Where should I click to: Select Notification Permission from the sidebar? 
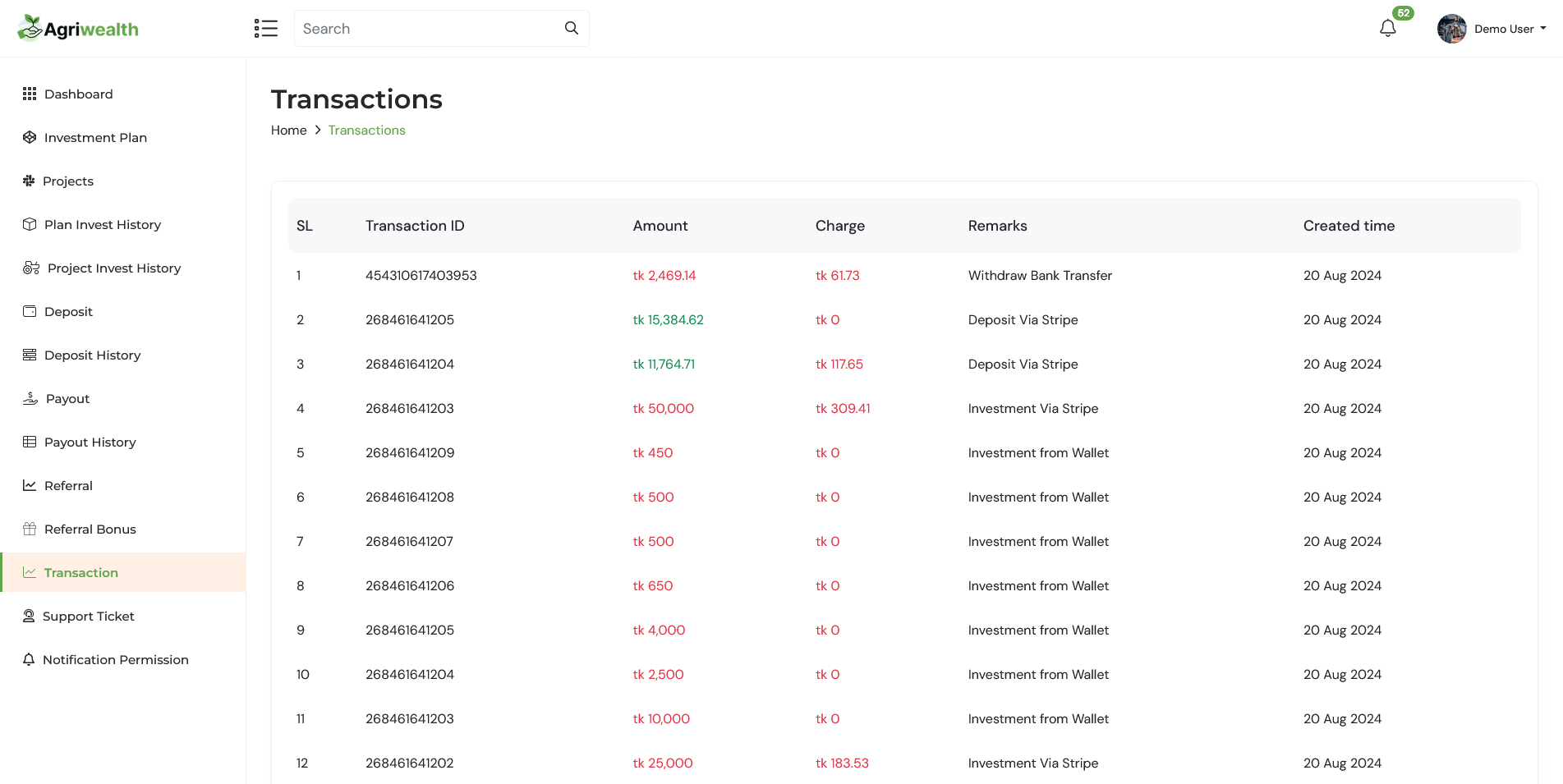click(116, 659)
